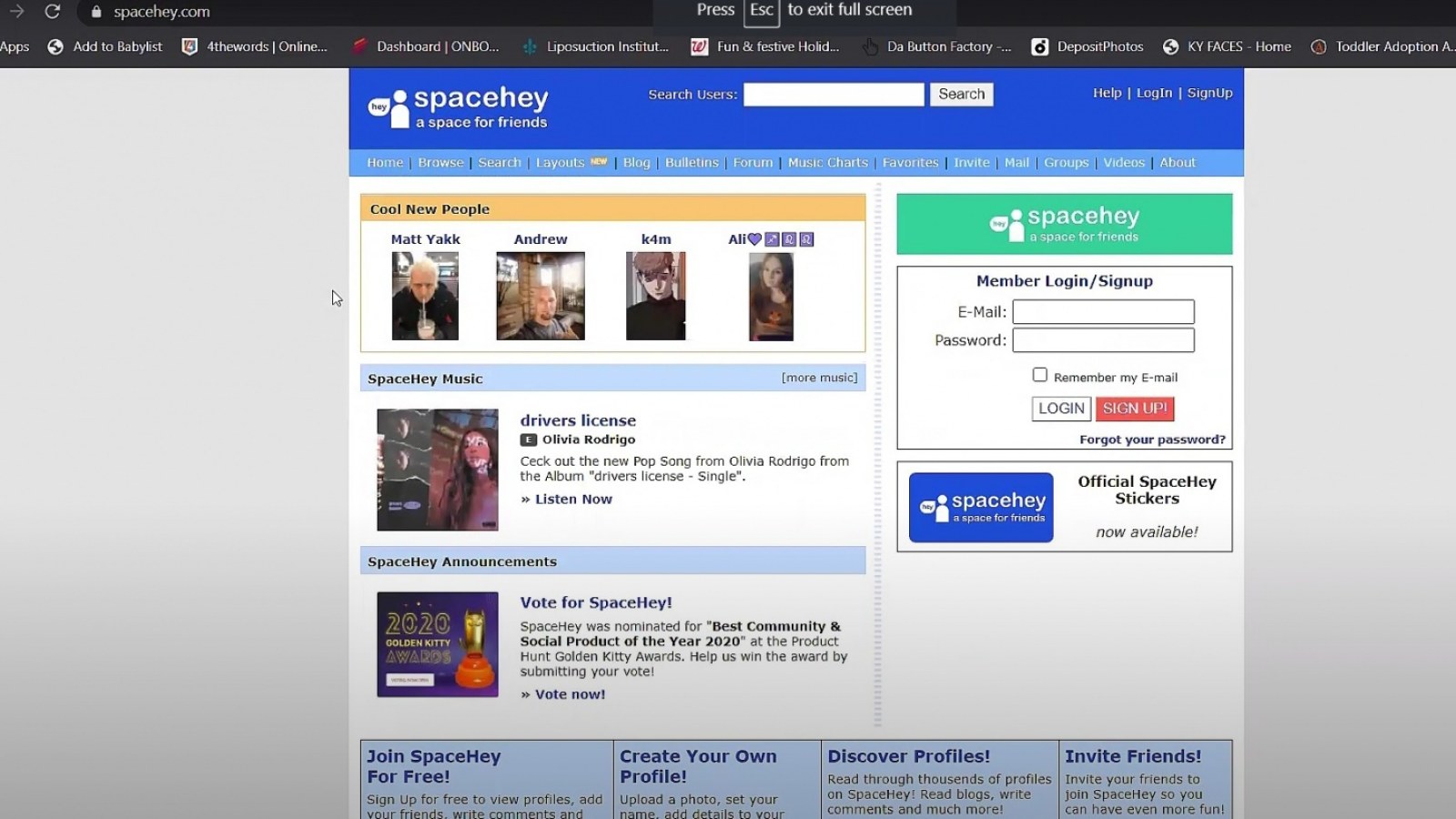
Task: Click the SpaceHey logo in the header
Action: tap(458, 107)
